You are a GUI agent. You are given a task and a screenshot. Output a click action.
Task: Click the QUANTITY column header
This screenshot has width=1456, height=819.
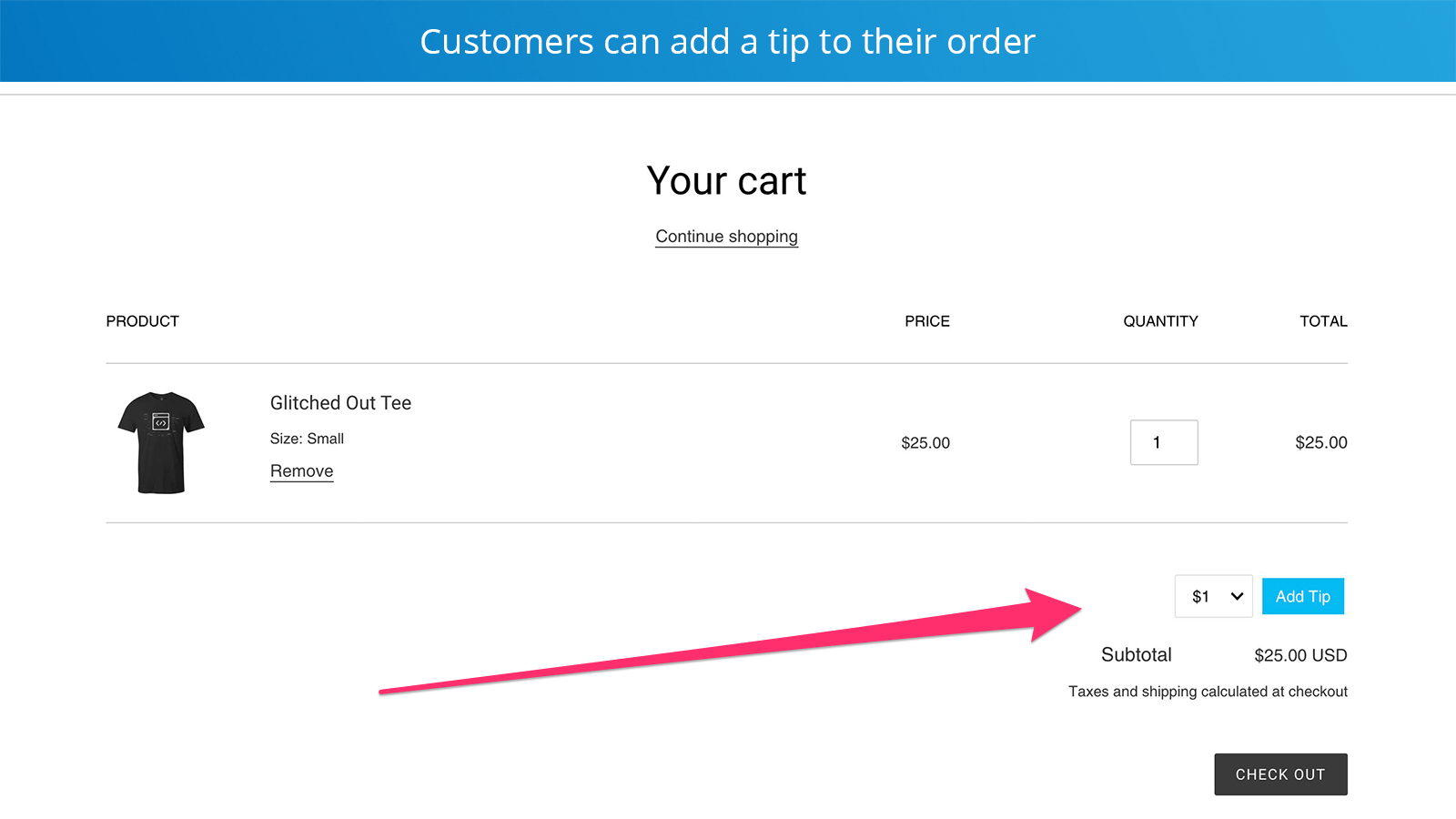click(x=1161, y=320)
